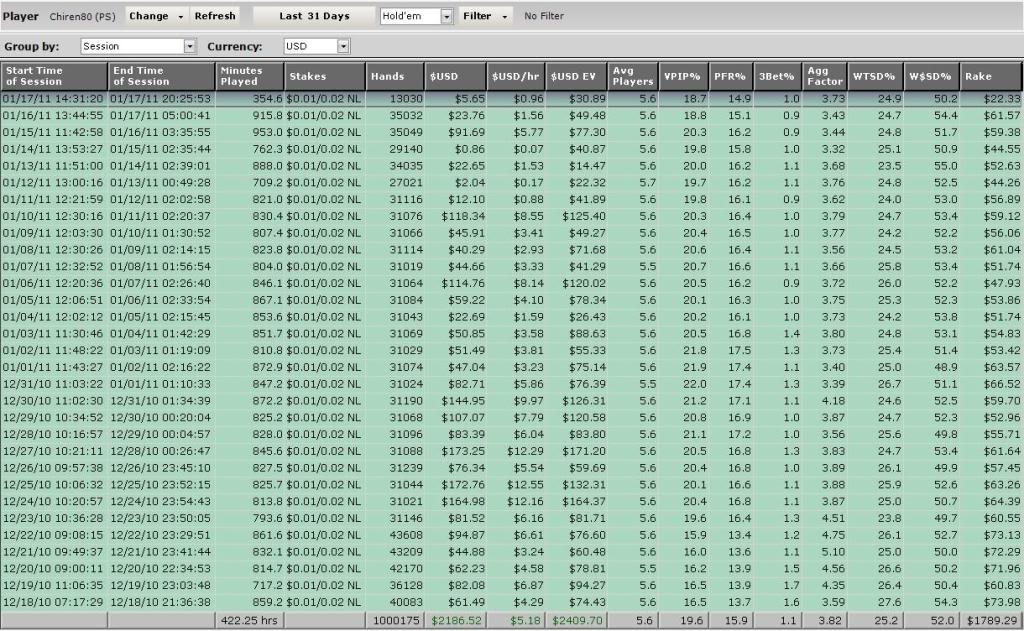Sort by Stakes column header
This screenshot has width=1024, height=631.
325,76
